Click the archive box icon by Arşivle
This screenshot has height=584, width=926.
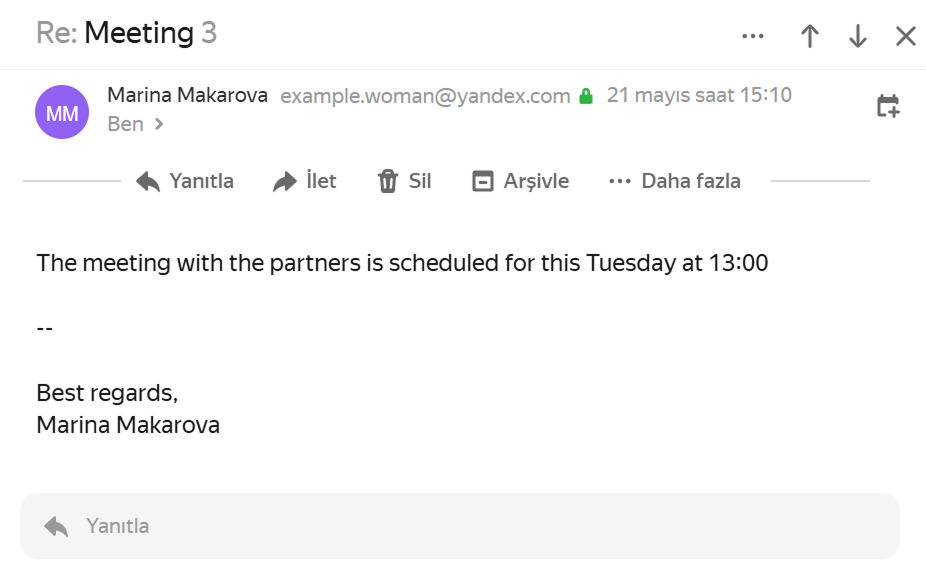click(482, 181)
